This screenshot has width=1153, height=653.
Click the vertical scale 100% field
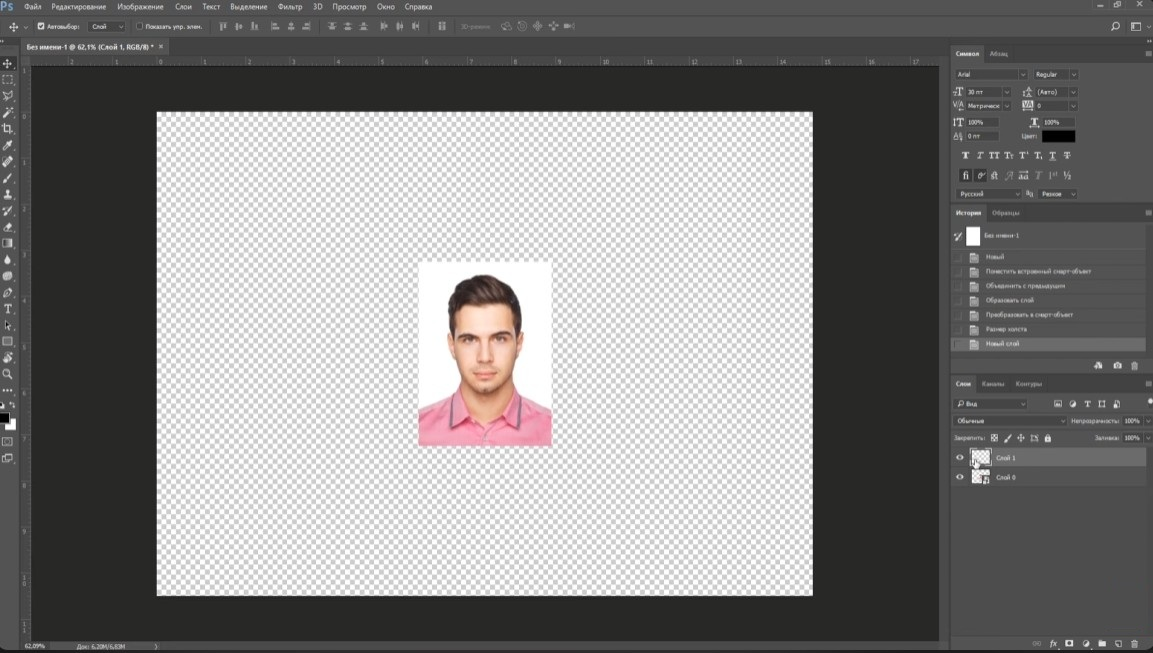(983, 122)
